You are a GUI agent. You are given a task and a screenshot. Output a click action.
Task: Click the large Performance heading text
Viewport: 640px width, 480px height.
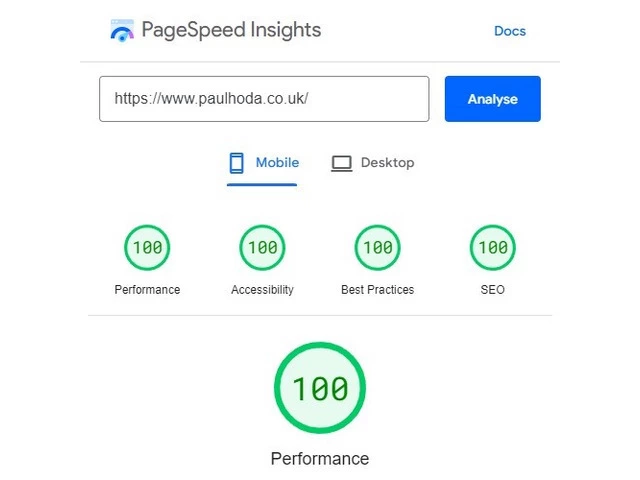click(320, 459)
